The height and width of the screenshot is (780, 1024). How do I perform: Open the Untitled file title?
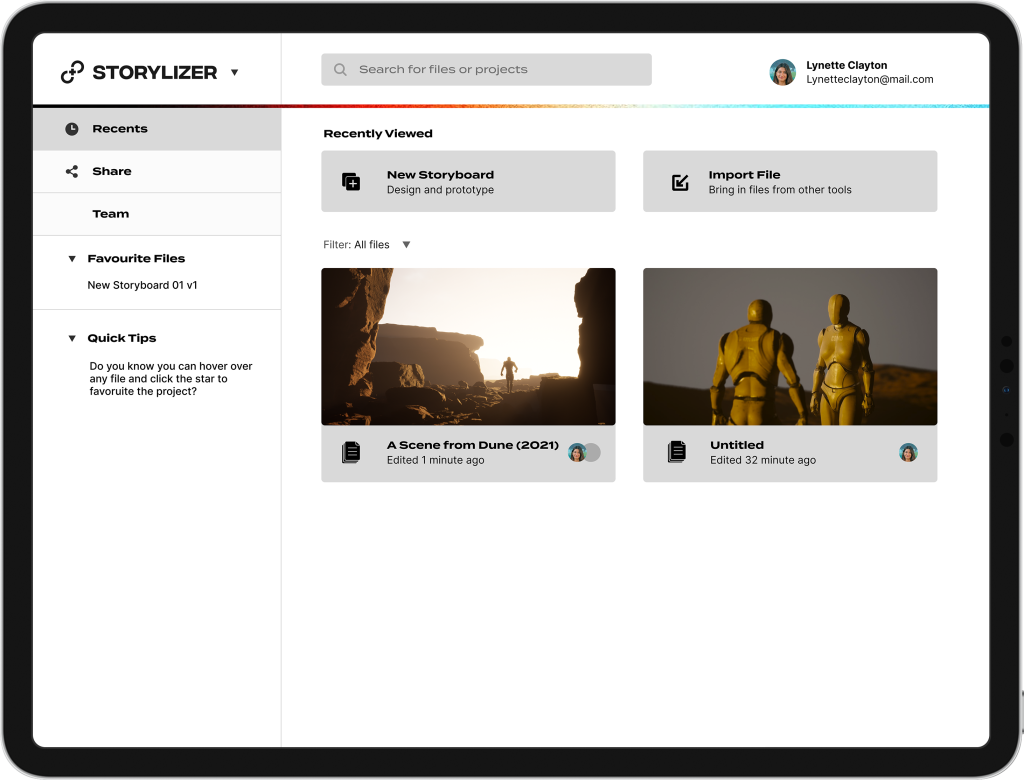point(737,445)
